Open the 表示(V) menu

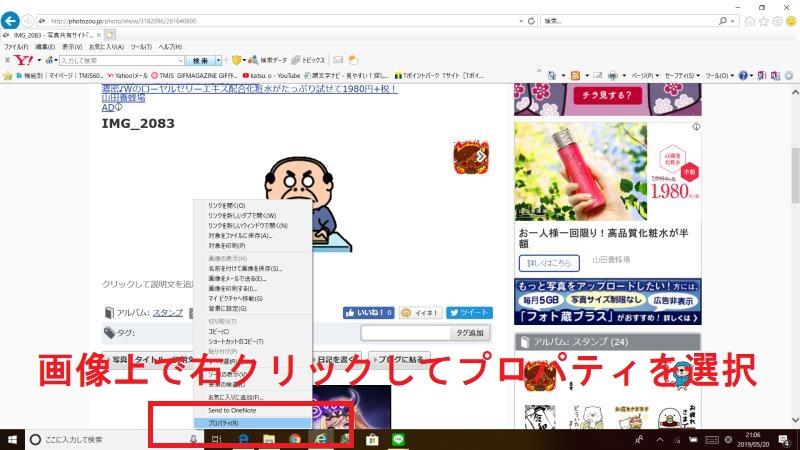[x=72, y=46]
